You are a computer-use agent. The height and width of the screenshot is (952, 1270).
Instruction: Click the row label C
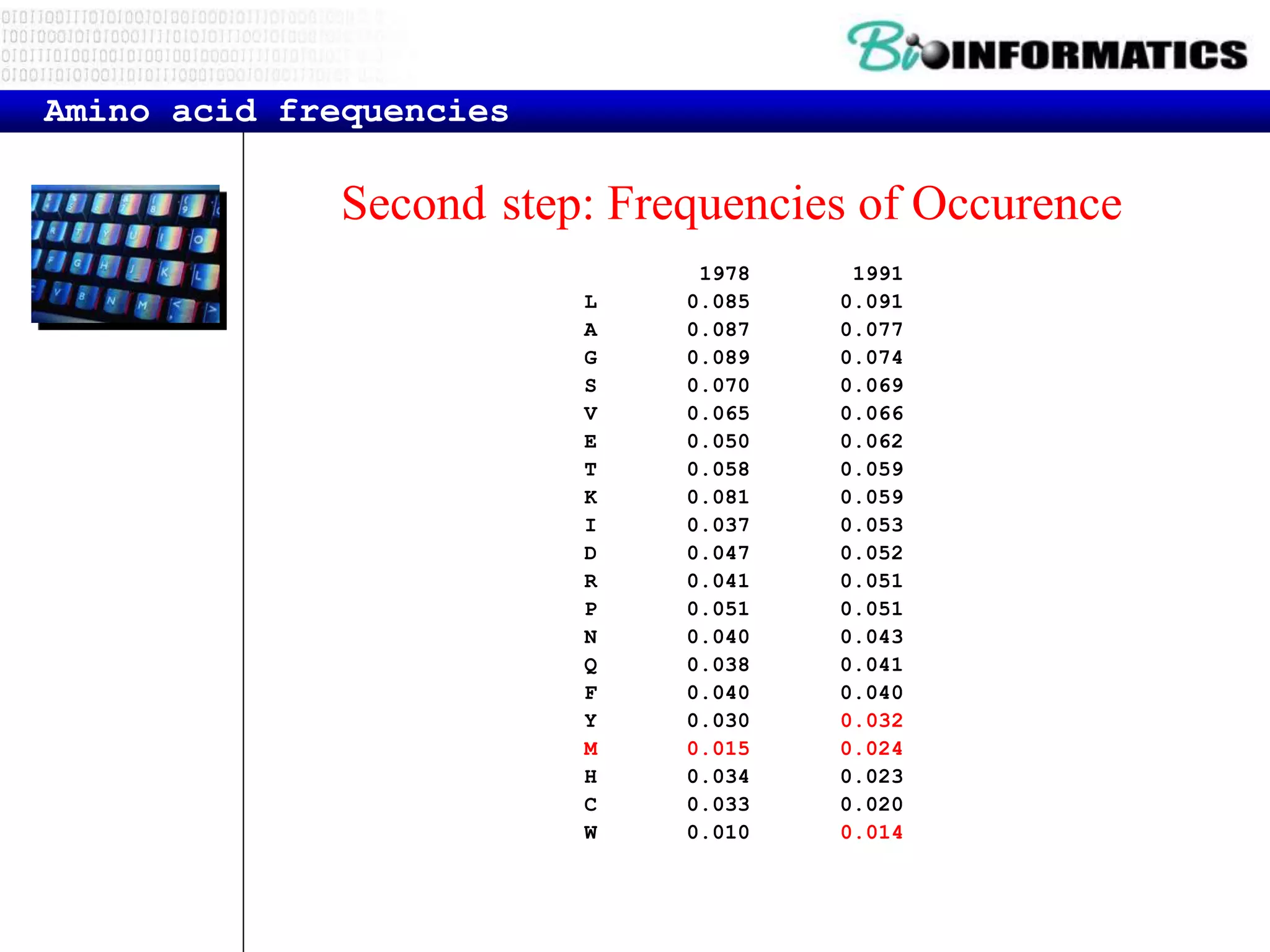(x=590, y=804)
